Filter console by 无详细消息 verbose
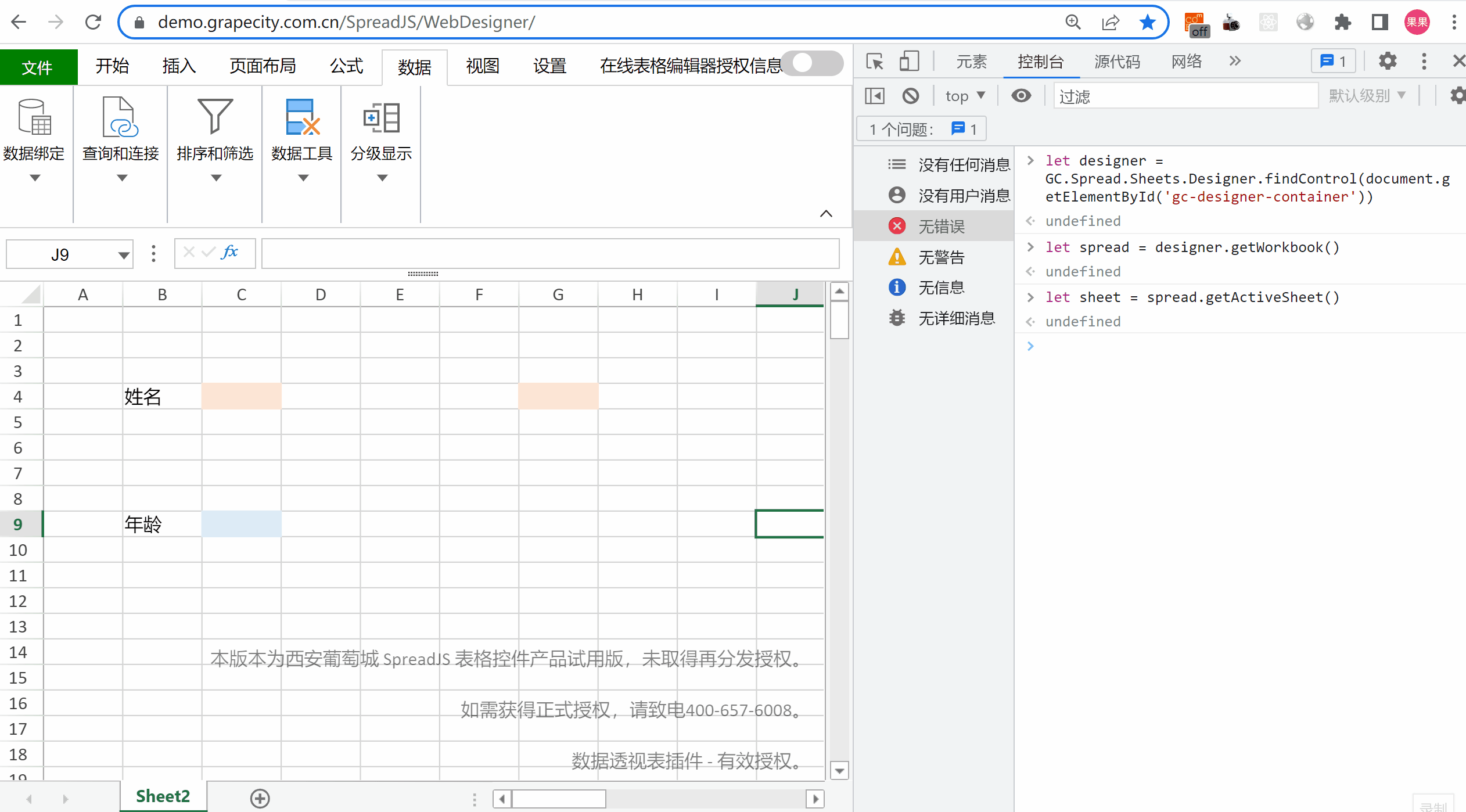 (934, 318)
